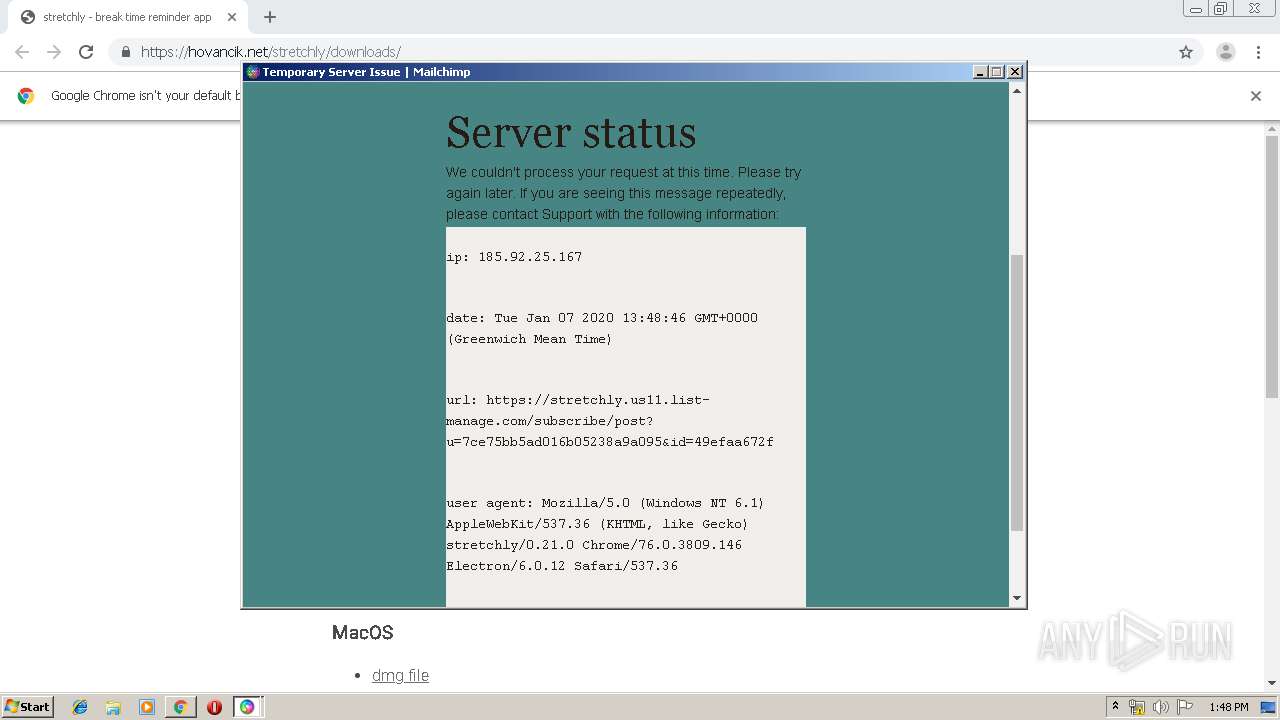Image resolution: width=1280 pixels, height=720 pixels.
Task: Click the user agent Mozilla/5.0 text
Action: (605, 503)
